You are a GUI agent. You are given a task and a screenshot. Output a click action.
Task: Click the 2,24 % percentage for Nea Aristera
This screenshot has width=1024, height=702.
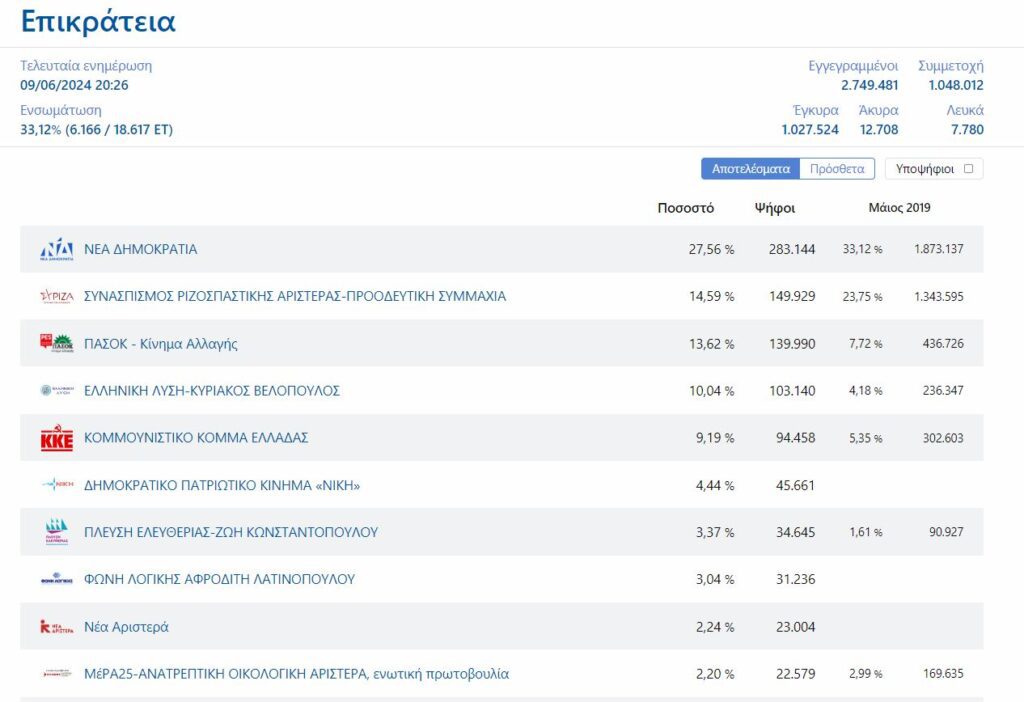coord(714,627)
